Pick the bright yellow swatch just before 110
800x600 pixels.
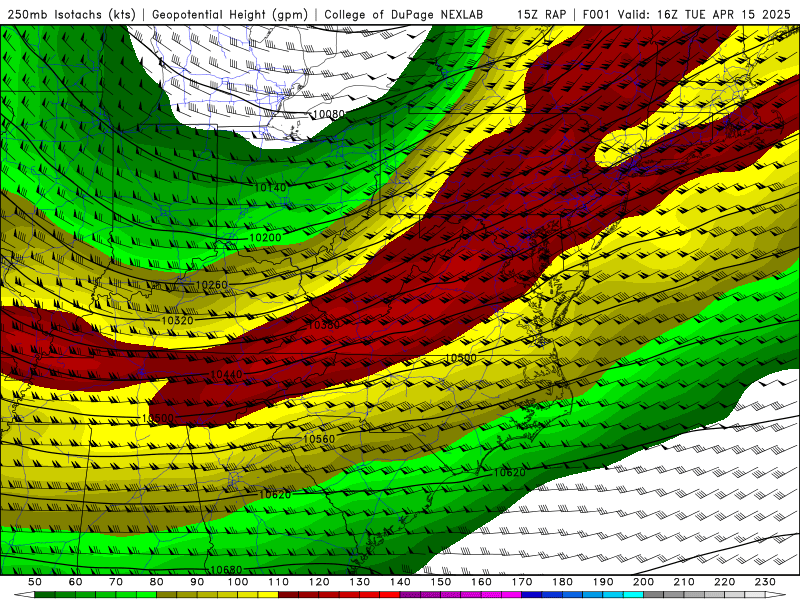268,595
